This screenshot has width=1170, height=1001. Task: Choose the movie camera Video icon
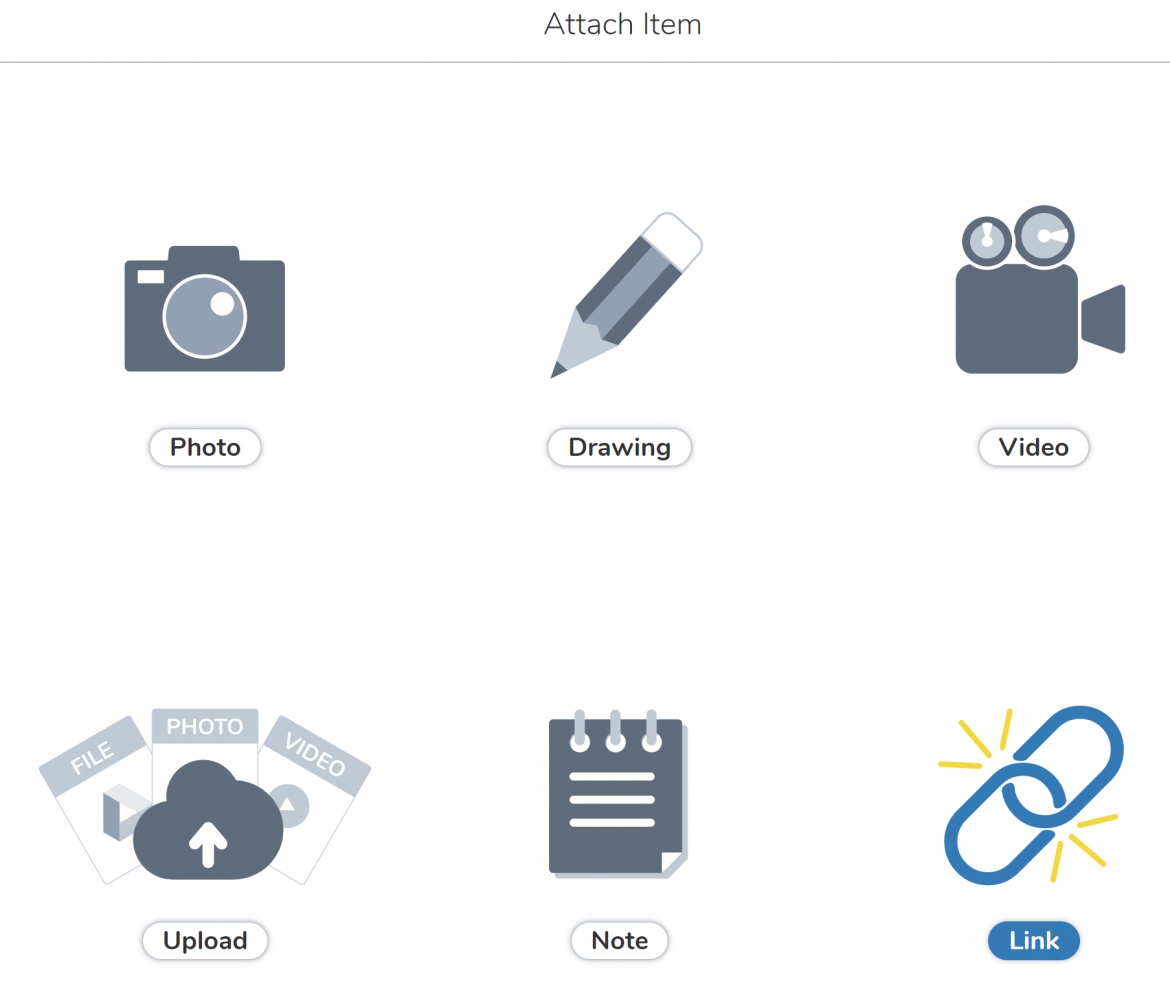coord(1040,289)
